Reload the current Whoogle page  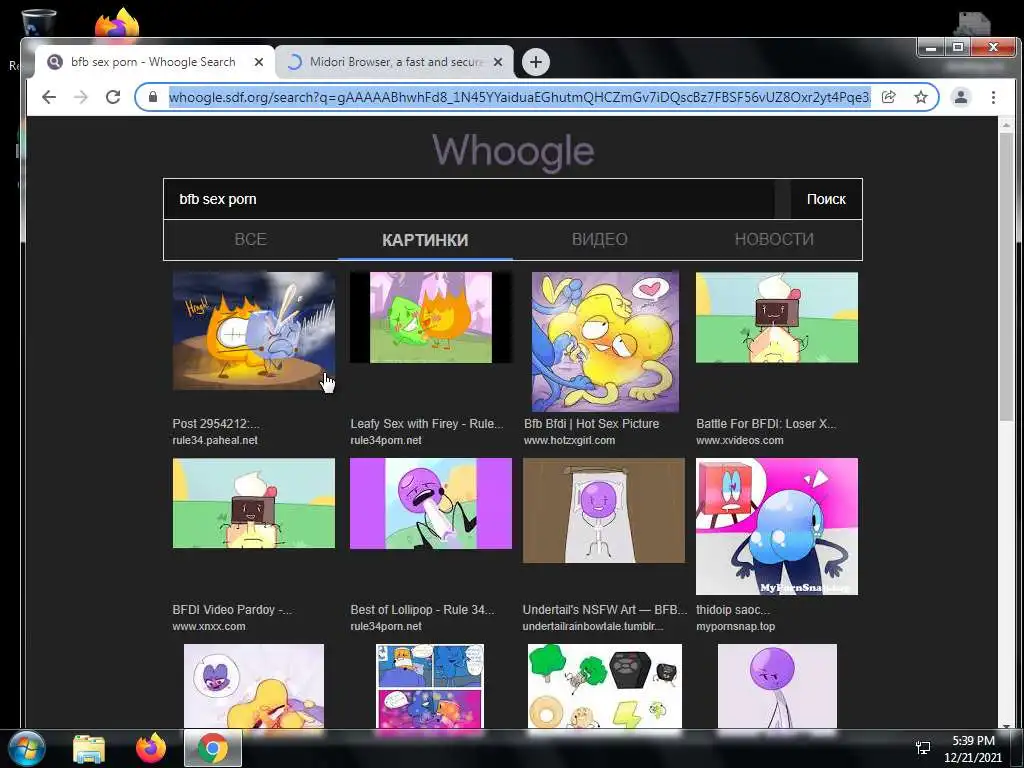[113, 97]
